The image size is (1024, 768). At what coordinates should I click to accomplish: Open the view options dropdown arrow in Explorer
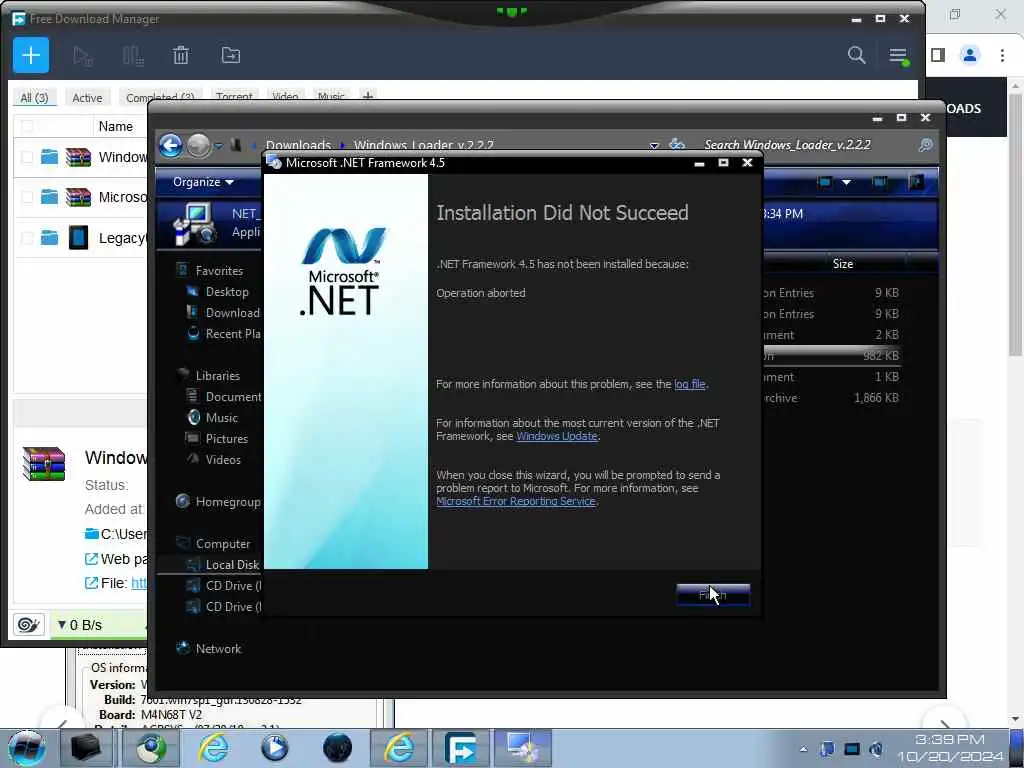click(x=846, y=182)
